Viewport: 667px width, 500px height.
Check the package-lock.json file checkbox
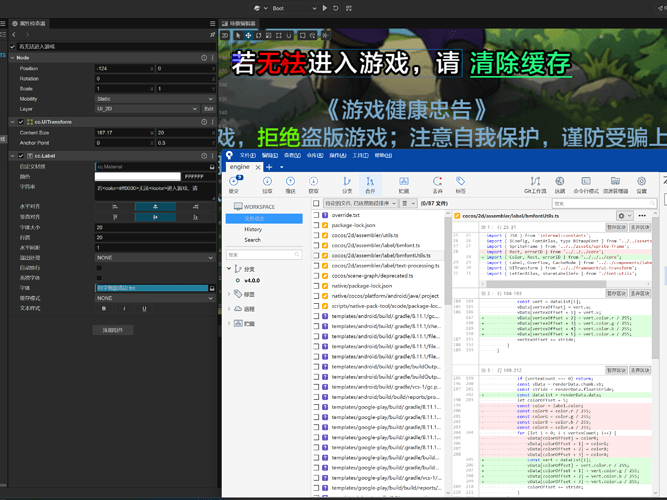tap(316, 226)
